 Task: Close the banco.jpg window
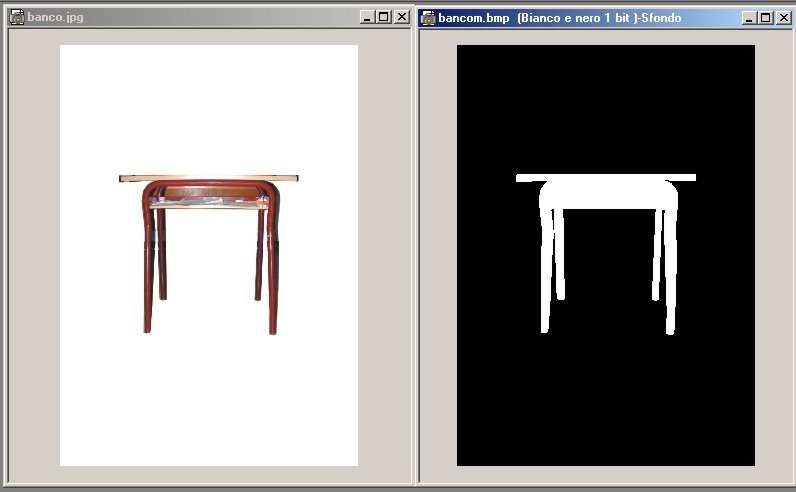[402, 17]
